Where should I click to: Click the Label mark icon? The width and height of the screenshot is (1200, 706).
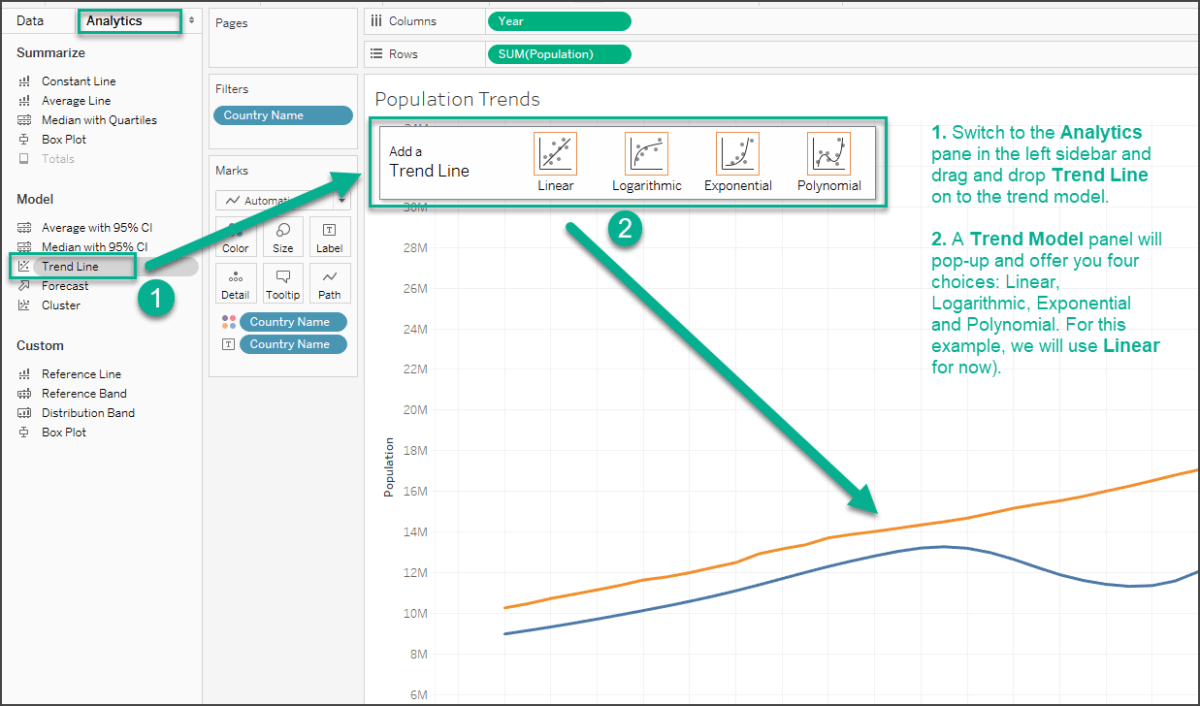(x=330, y=236)
